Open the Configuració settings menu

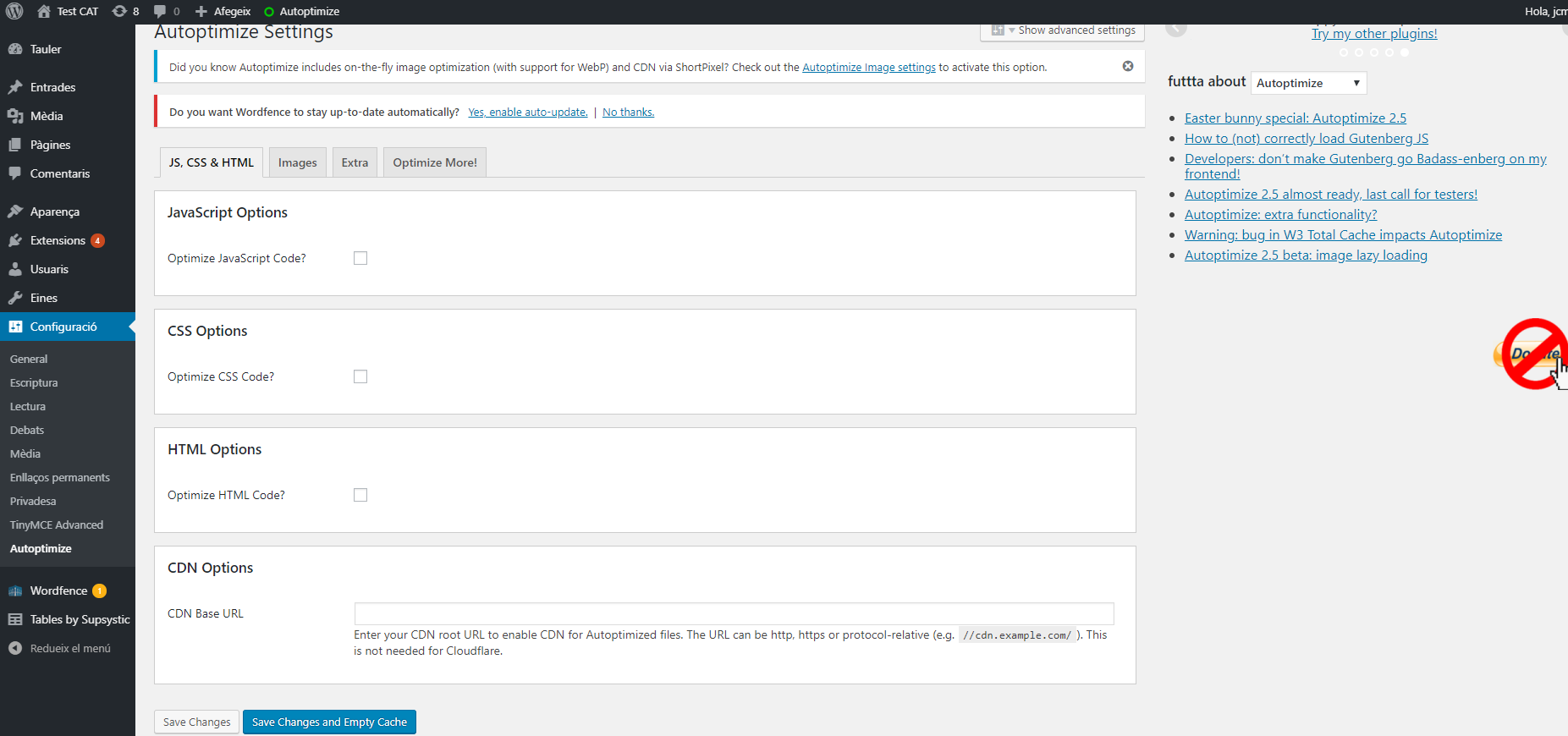click(x=68, y=327)
